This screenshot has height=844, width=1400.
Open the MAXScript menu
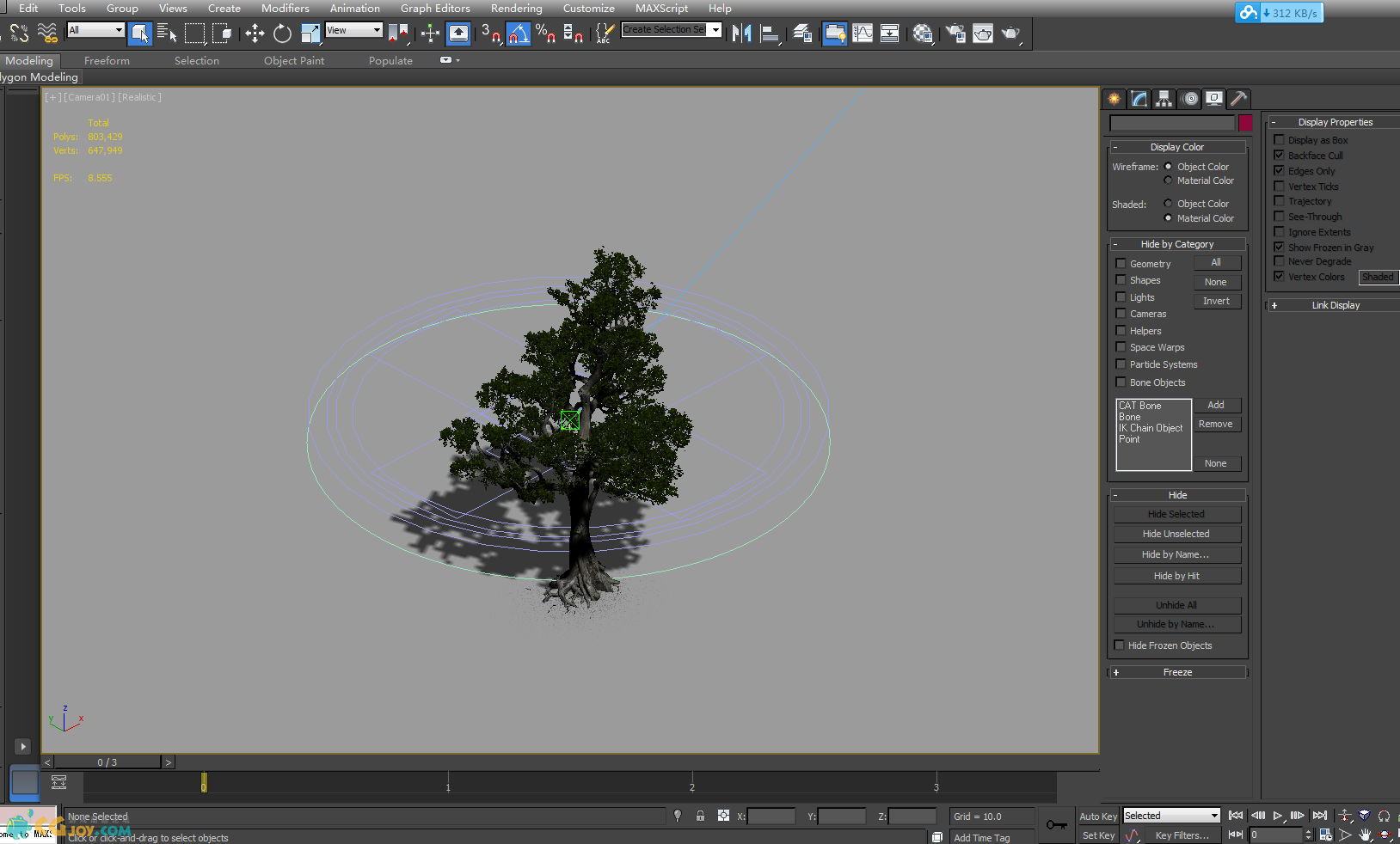(661, 9)
